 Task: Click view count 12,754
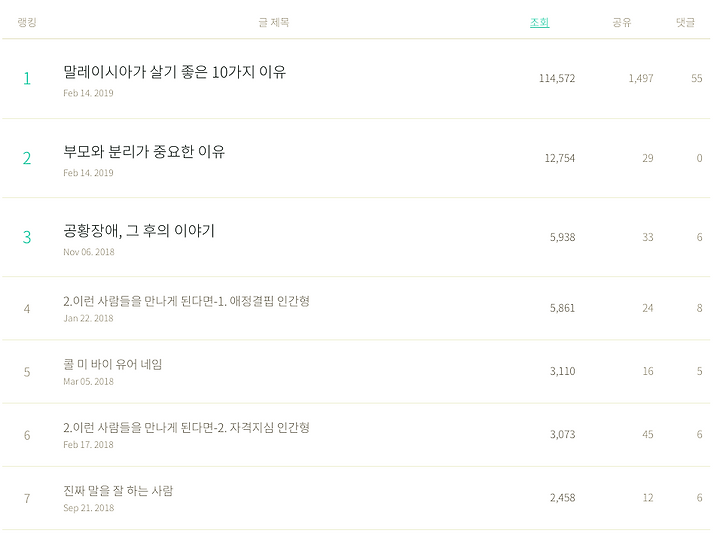[x=560, y=158]
